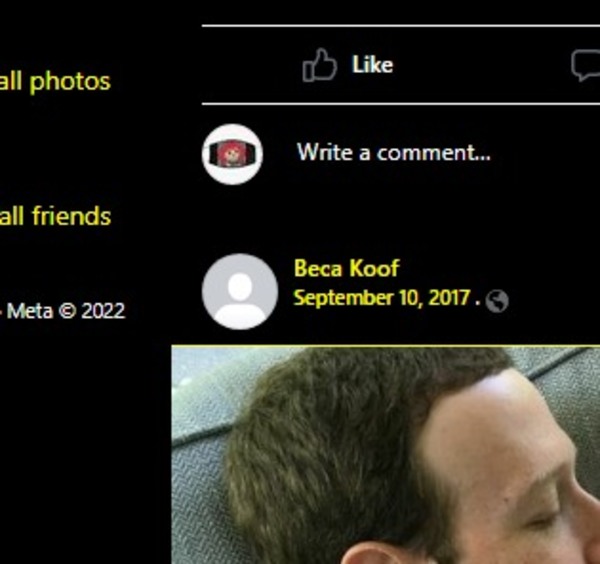The width and height of the screenshot is (600, 564).
Task: Follow the all friends link
Action: pos(55,216)
